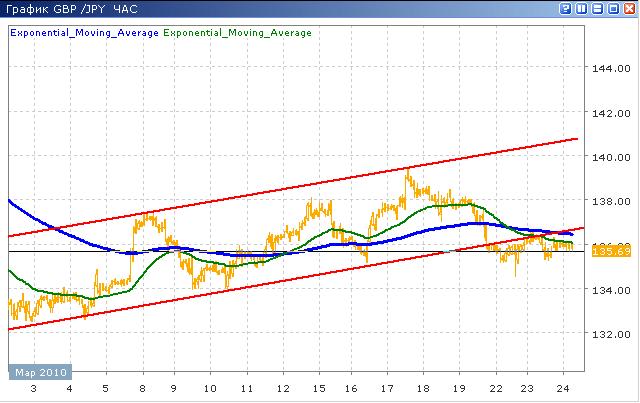Click the 144.00 price axis label
Screen dimensions: 640x403
(609, 69)
